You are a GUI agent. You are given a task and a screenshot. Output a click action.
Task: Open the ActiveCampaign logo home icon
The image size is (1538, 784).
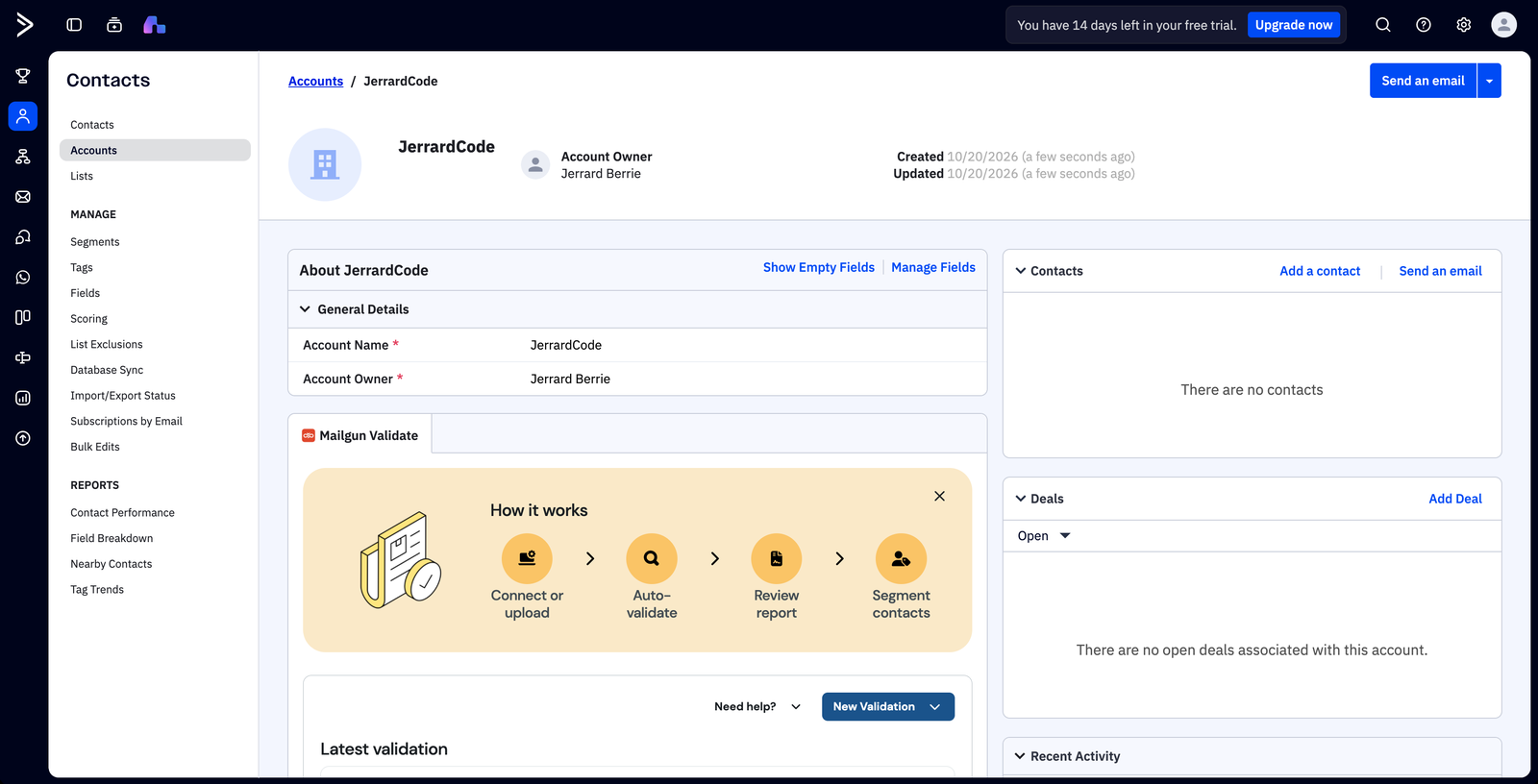click(x=24, y=25)
